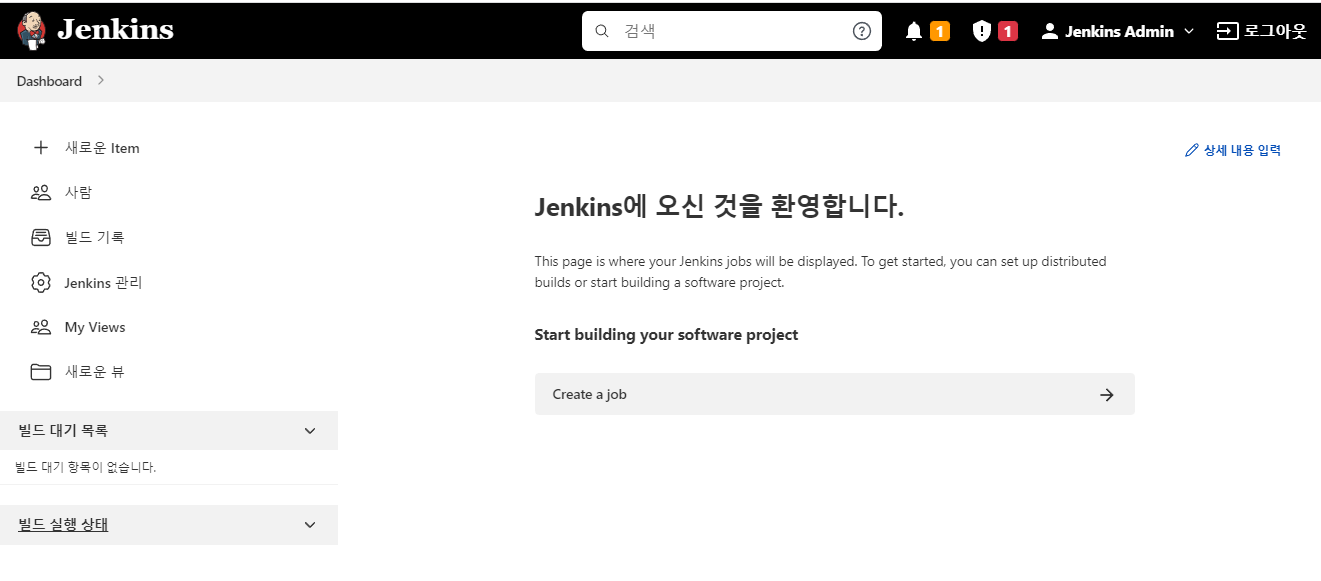Viewport: 1321px width, 581px height.
Task: Go to Dashboard breadcrumb
Action: pos(49,81)
